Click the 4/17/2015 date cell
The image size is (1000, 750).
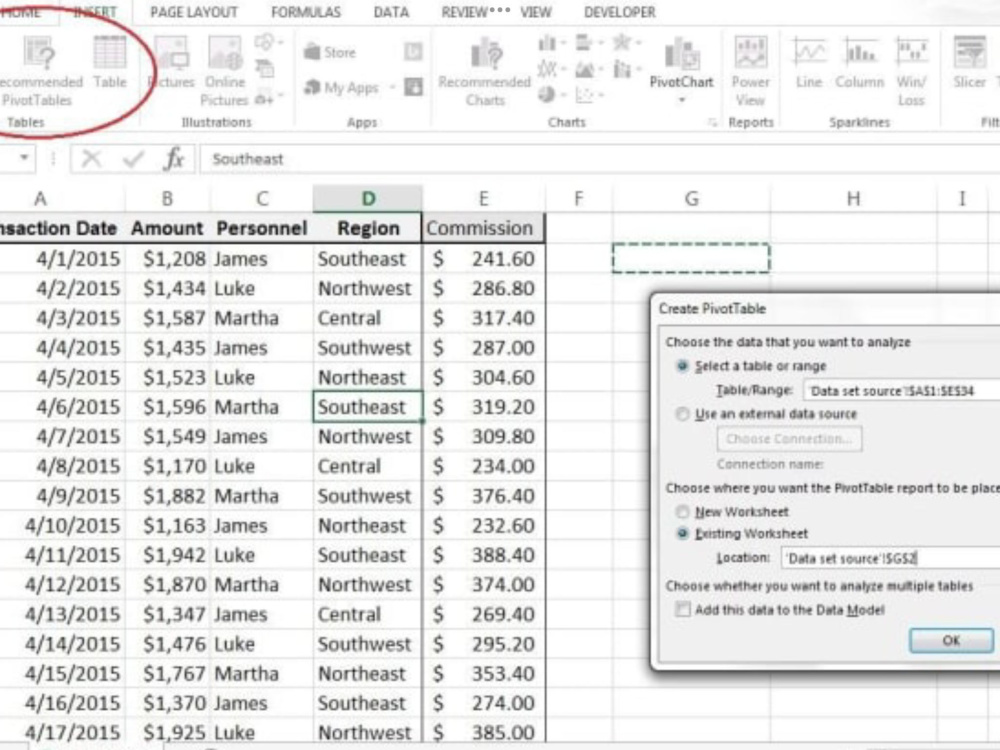point(62,732)
